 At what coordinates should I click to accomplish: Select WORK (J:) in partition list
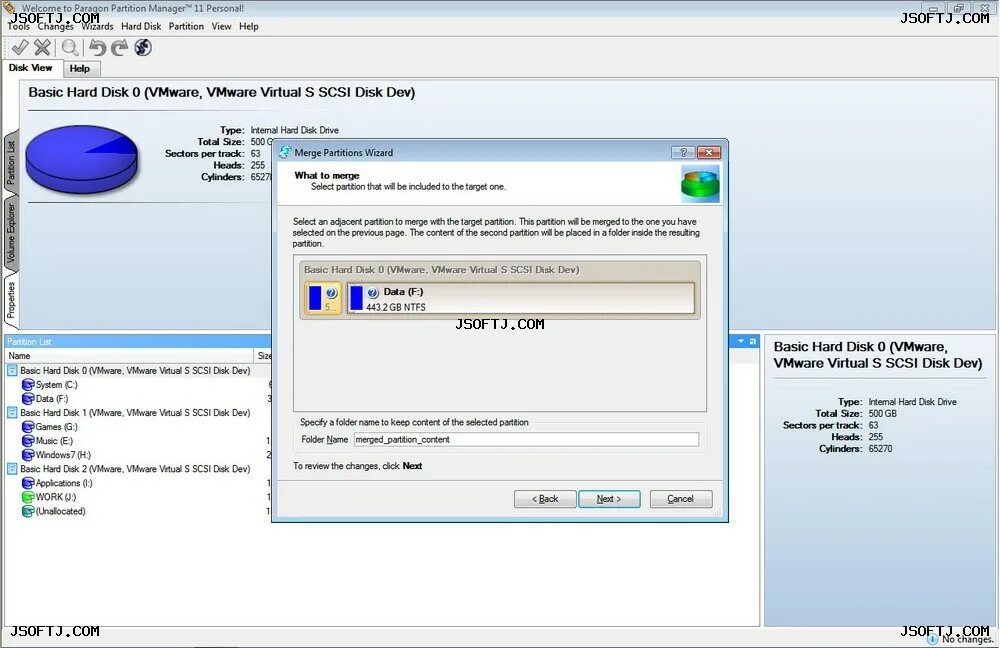[55, 497]
